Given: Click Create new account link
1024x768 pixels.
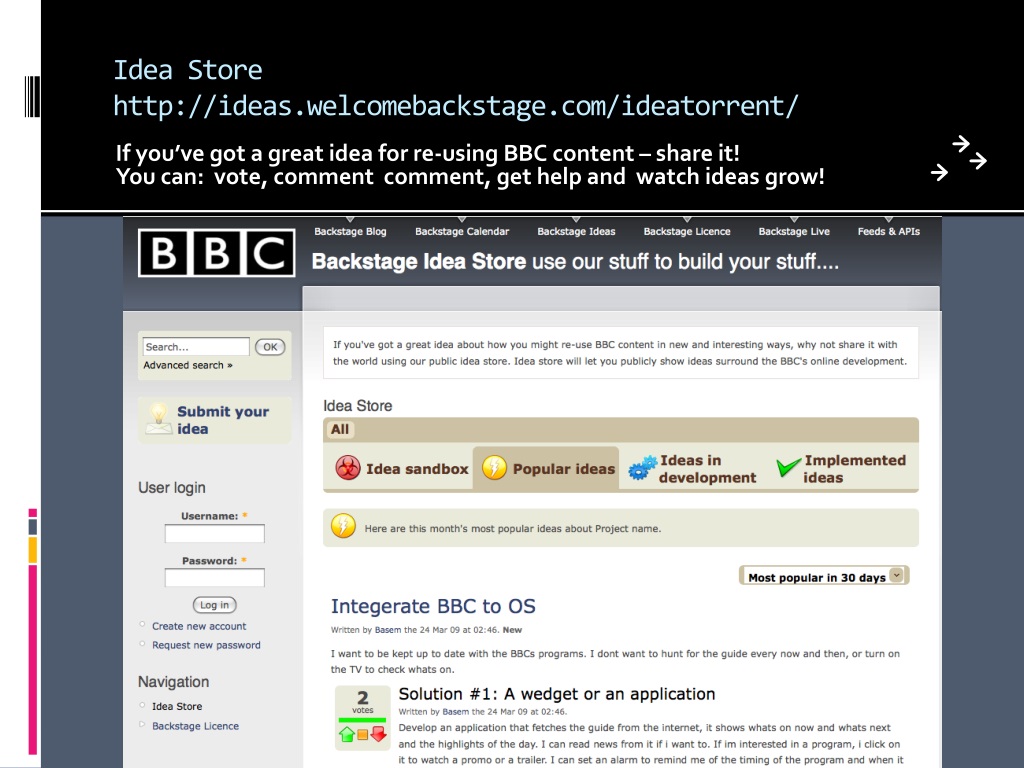Looking at the screenshot, I should 199,626.
